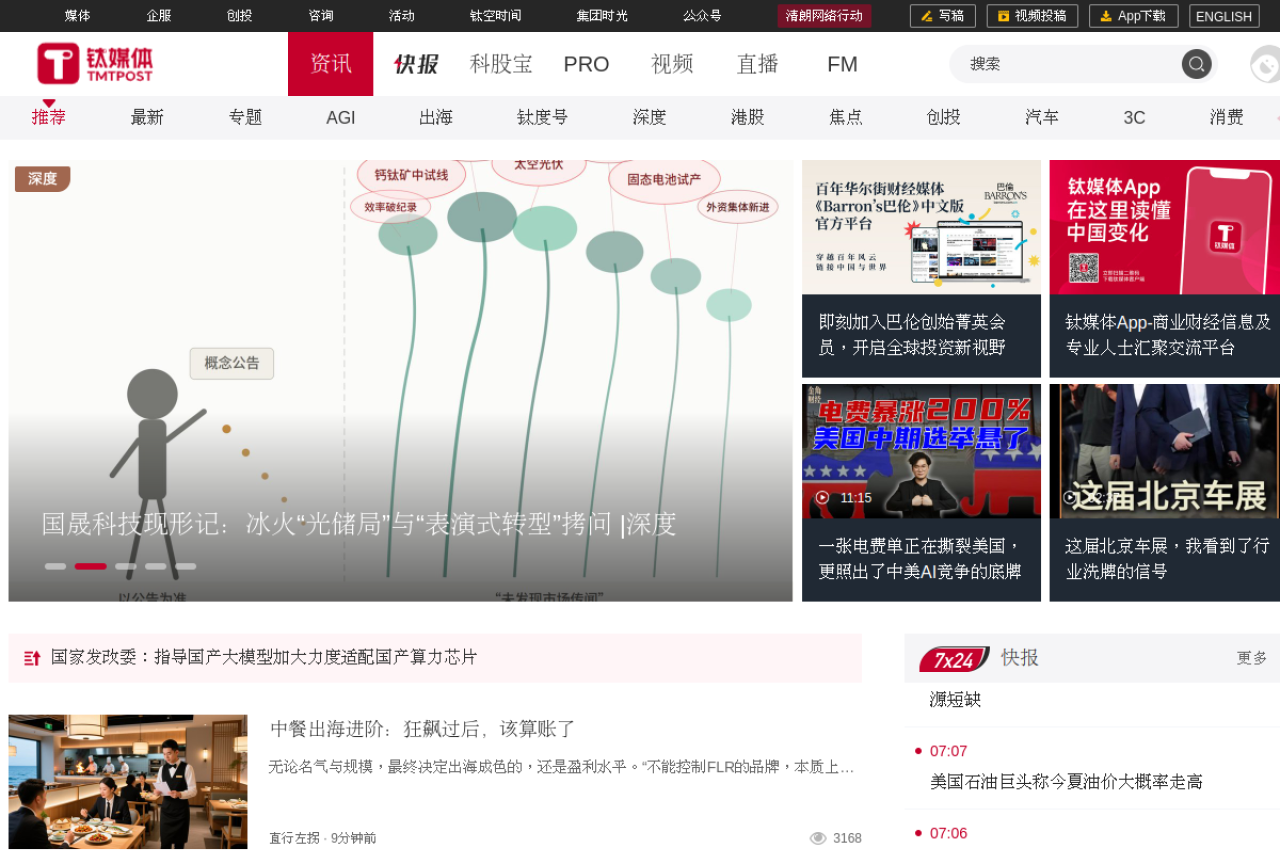Select the 出海 category
Image resolution: width=1280 pixels, height=853 pixels.
[x=436, y=117]
